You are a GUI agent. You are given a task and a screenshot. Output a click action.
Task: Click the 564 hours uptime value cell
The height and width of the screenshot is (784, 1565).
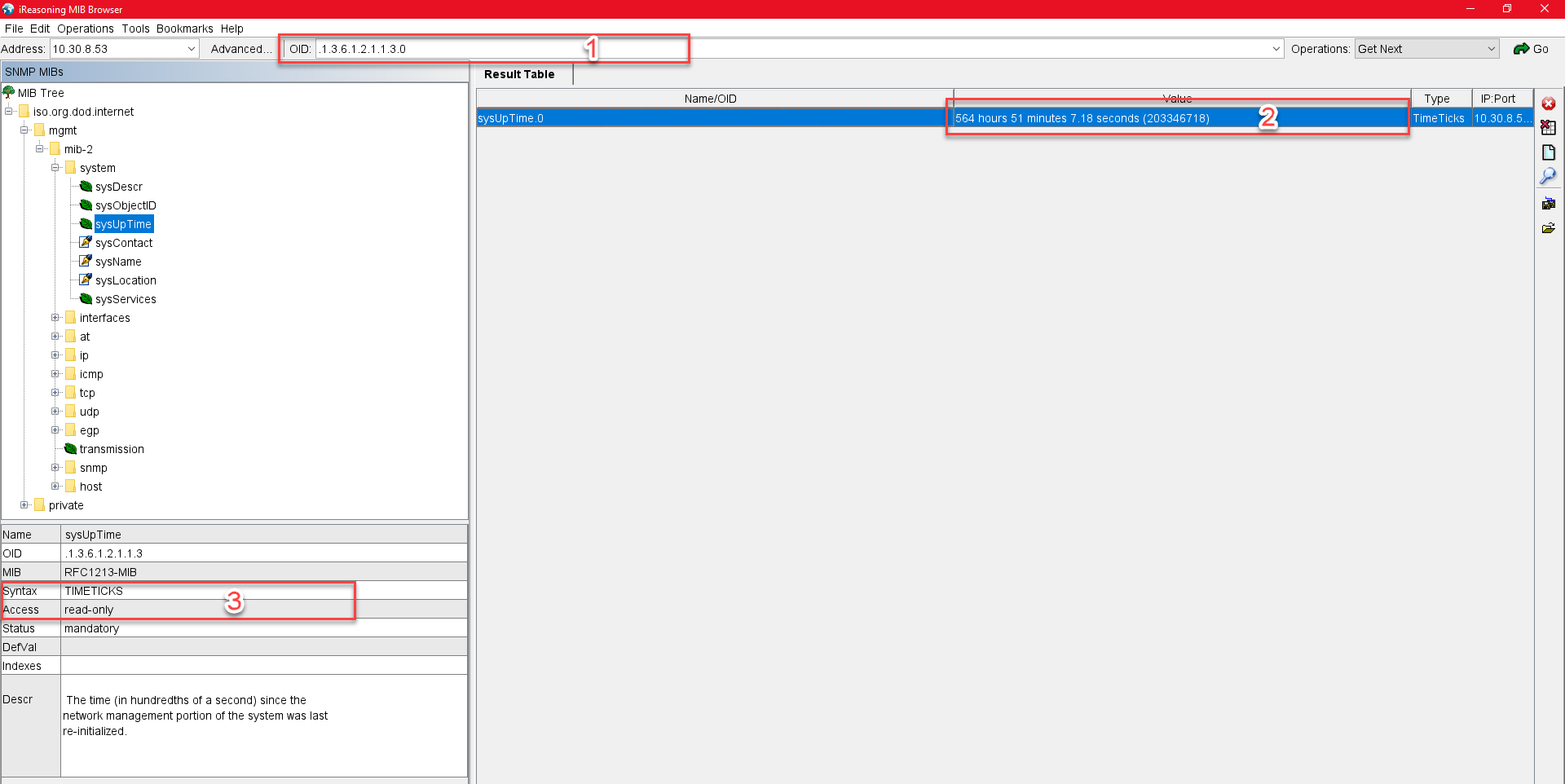point(1182,118)
